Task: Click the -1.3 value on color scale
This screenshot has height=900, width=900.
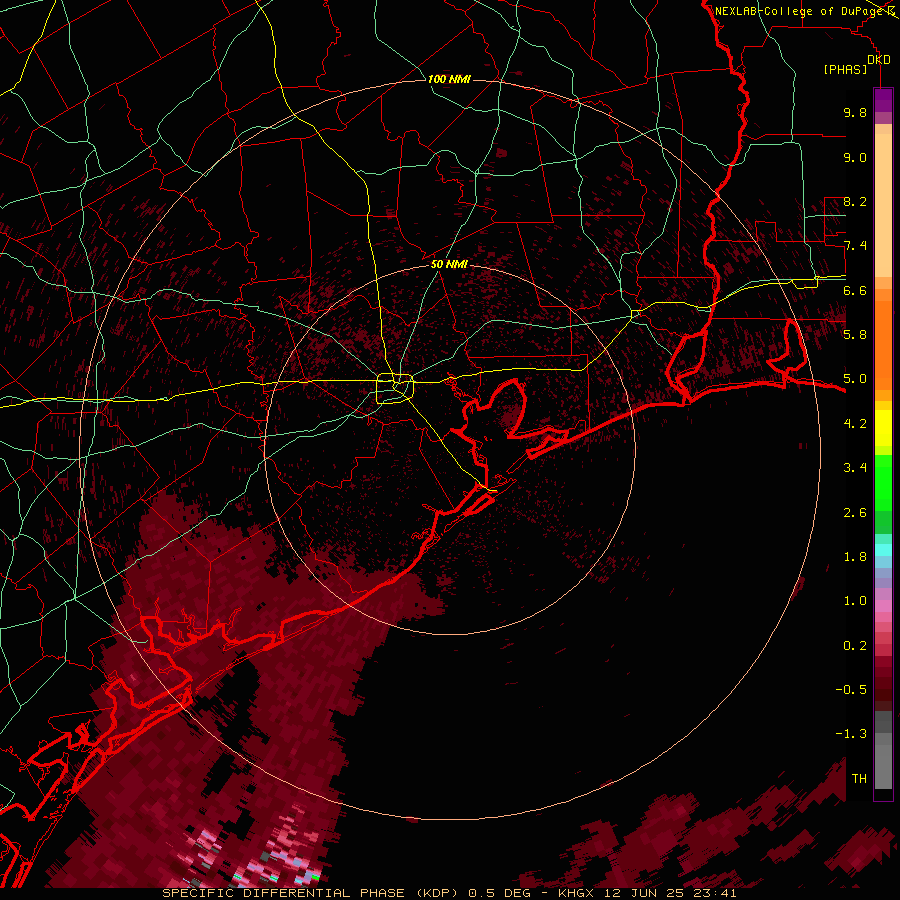Action: 851,734
